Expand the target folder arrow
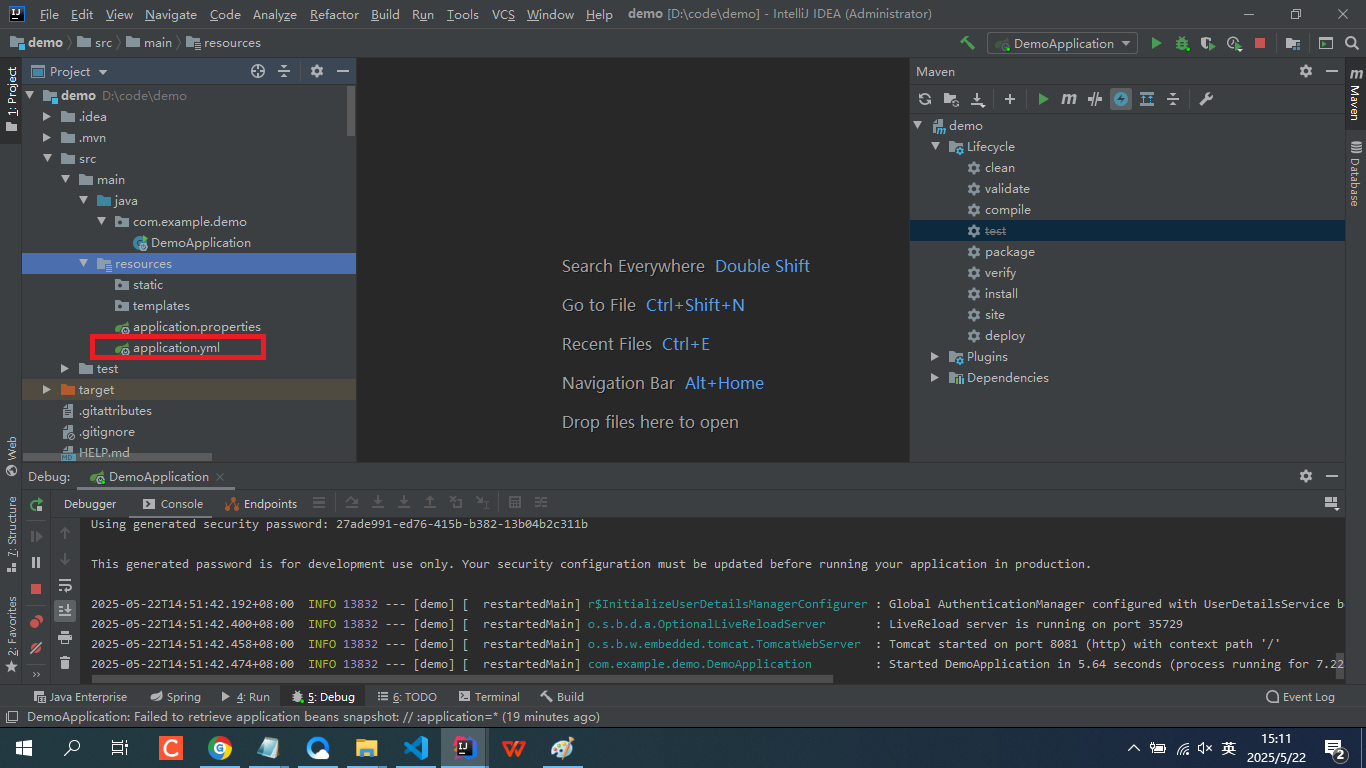The image size is (1366, 768). click(47, 390)
